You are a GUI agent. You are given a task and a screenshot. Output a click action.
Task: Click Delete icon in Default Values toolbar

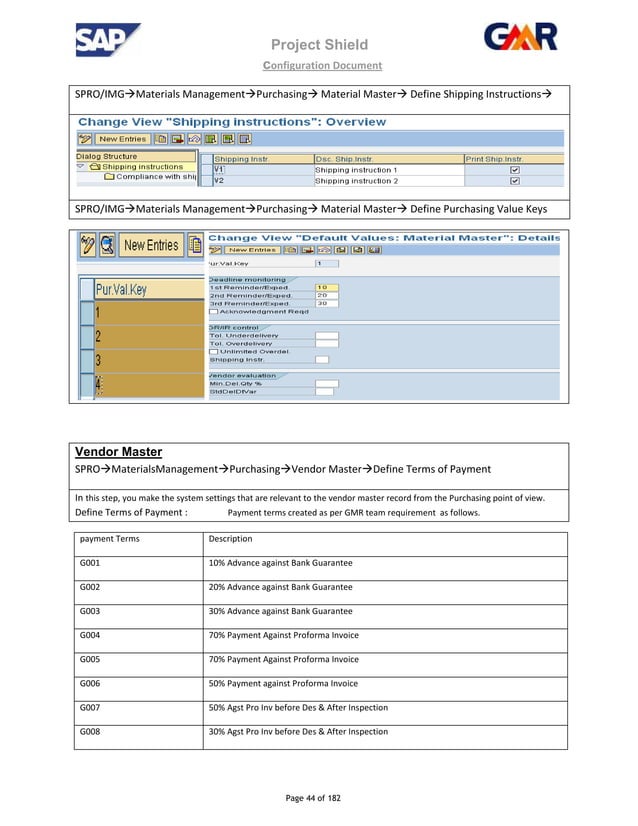307,250
